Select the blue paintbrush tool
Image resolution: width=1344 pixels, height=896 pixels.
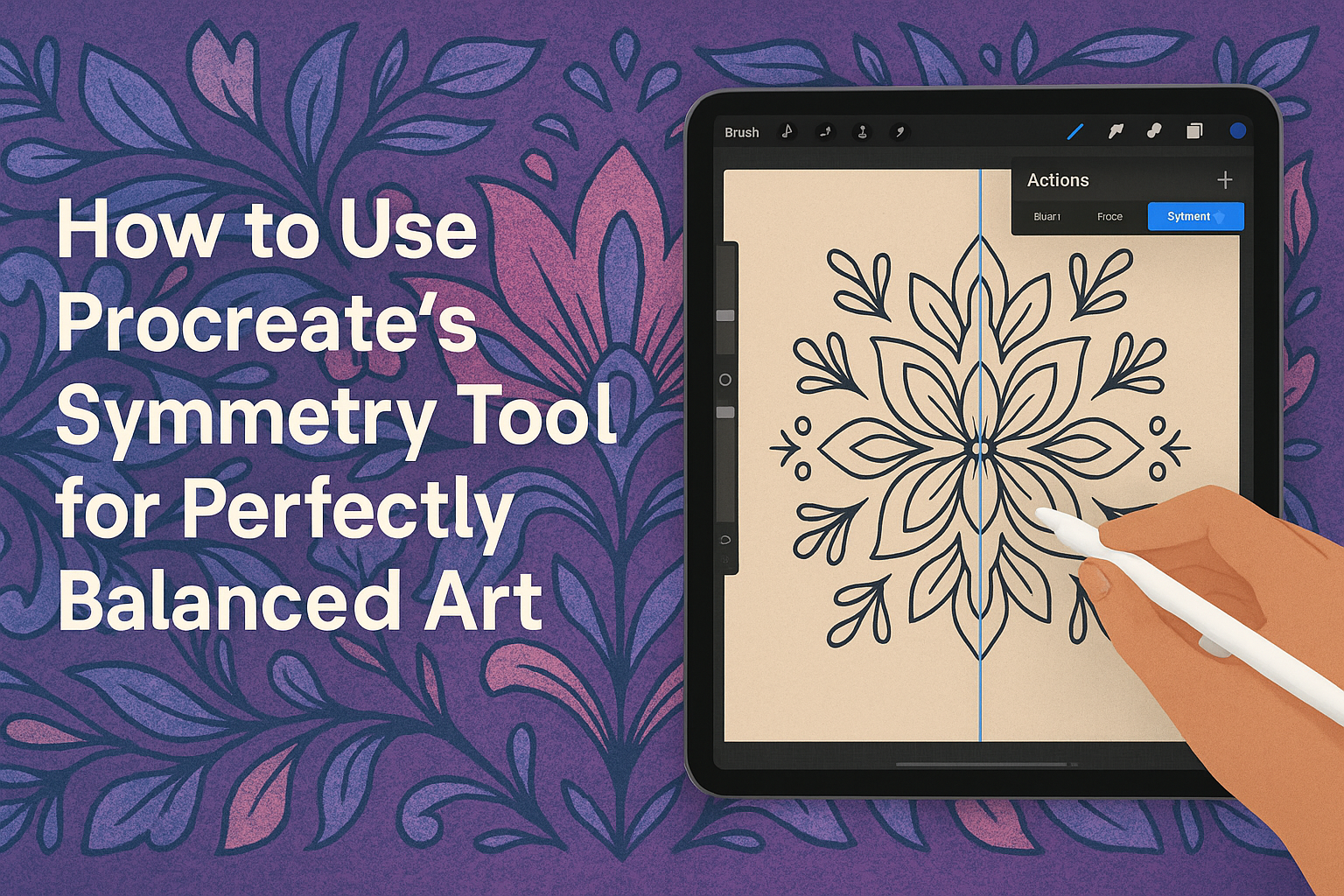pyautogui.click(x=1075, y=131)
